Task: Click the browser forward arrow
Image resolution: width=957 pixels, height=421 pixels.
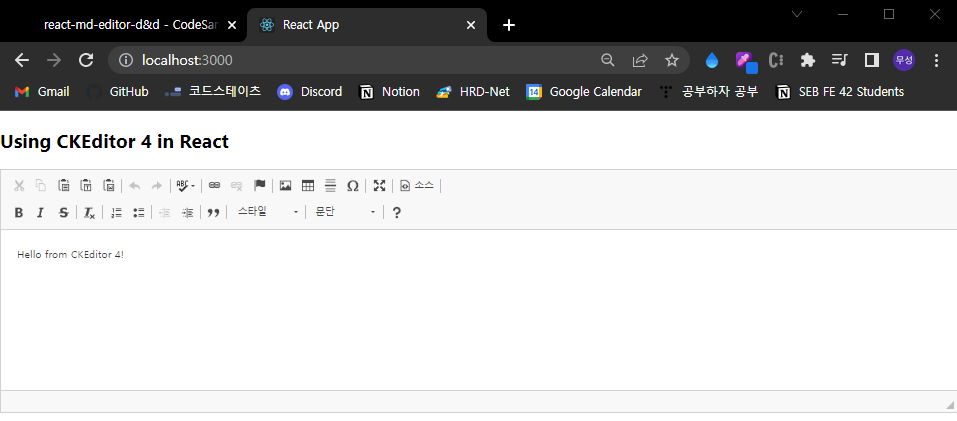Action: tap(54, 60)
